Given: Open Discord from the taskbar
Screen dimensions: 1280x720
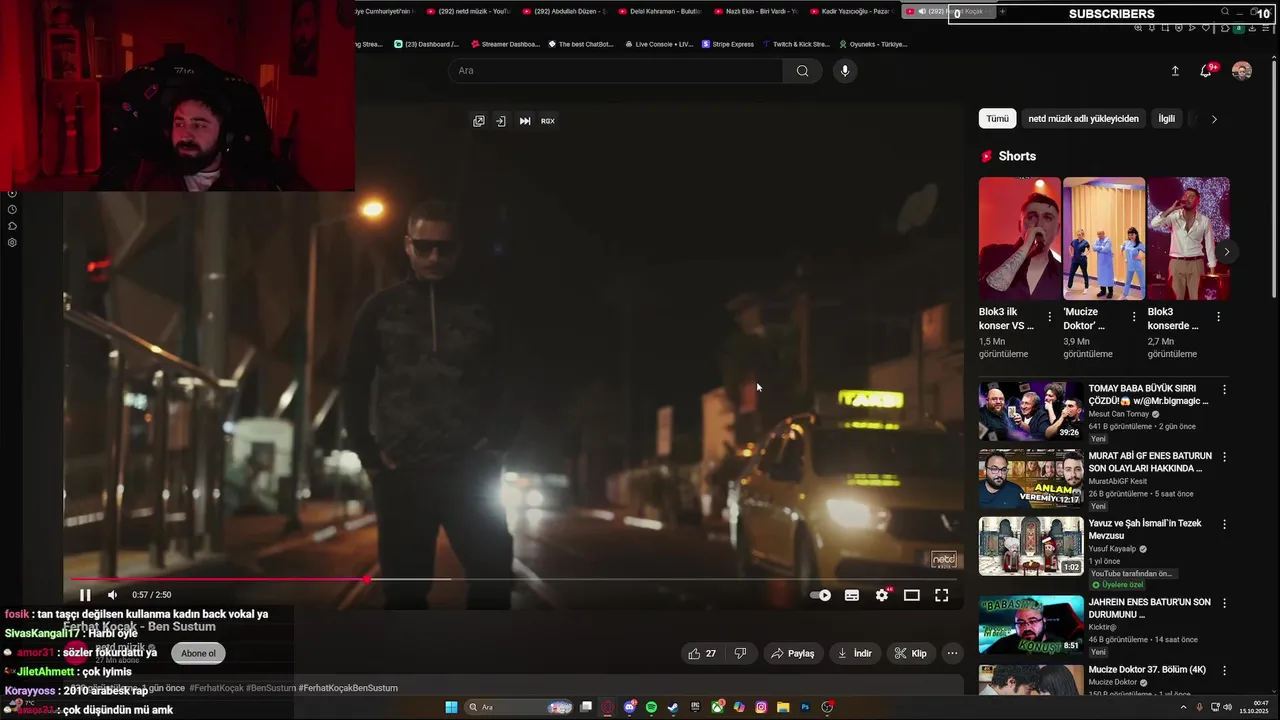Looking at the screenshot, I should tap(629, 707).
